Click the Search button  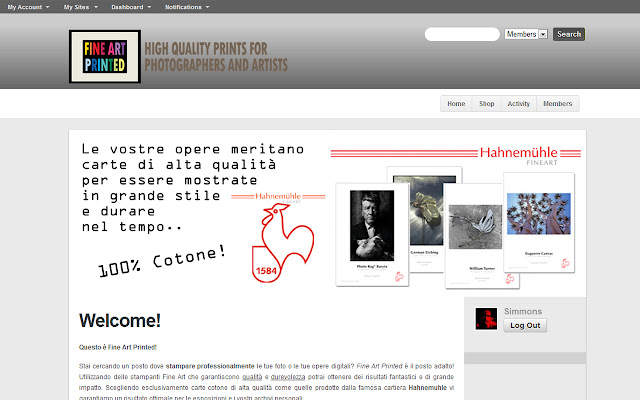569,34
